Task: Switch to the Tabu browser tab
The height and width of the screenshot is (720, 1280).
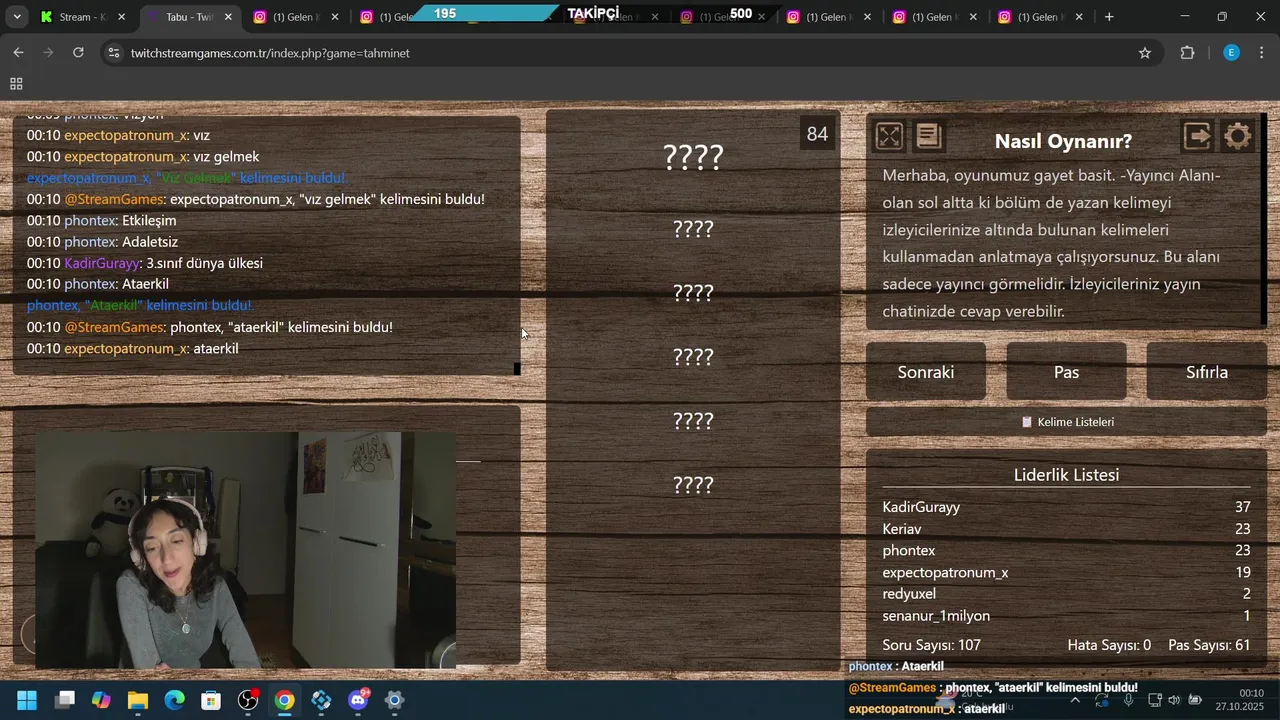Action: tap(189, 17)
